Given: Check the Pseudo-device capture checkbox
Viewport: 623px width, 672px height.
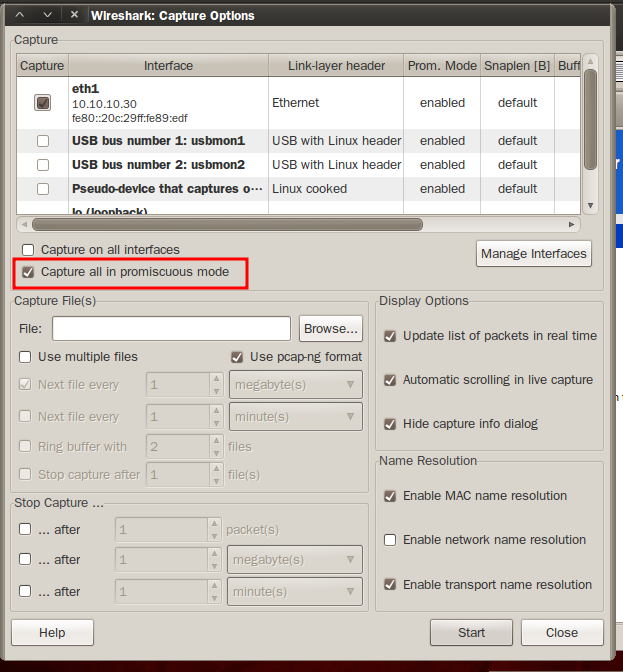Looking at the screenshot, I should 43,189.
